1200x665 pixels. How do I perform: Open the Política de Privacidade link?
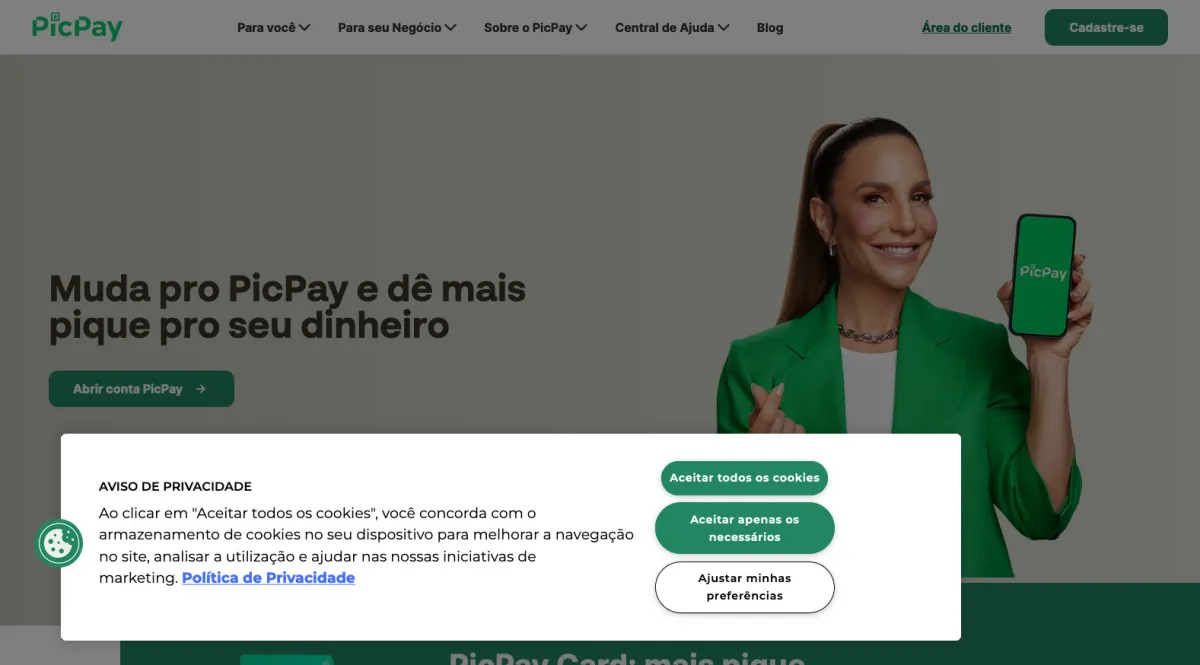point(268,578)
